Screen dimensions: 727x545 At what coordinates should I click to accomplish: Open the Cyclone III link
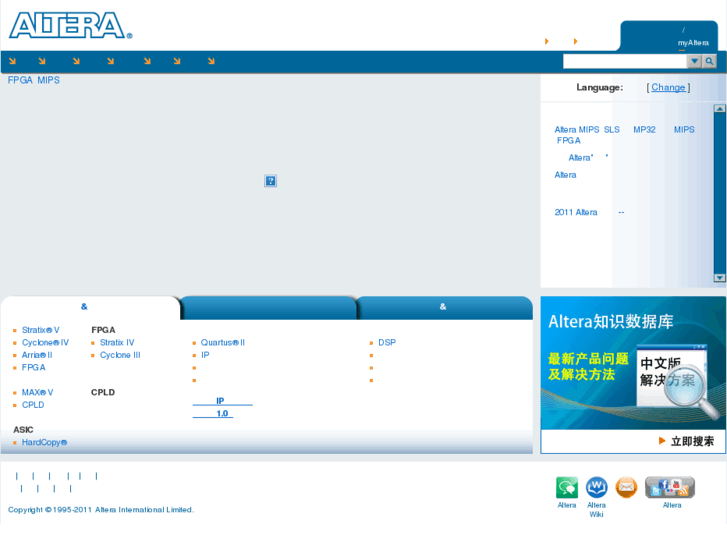[x=120, y=355]
